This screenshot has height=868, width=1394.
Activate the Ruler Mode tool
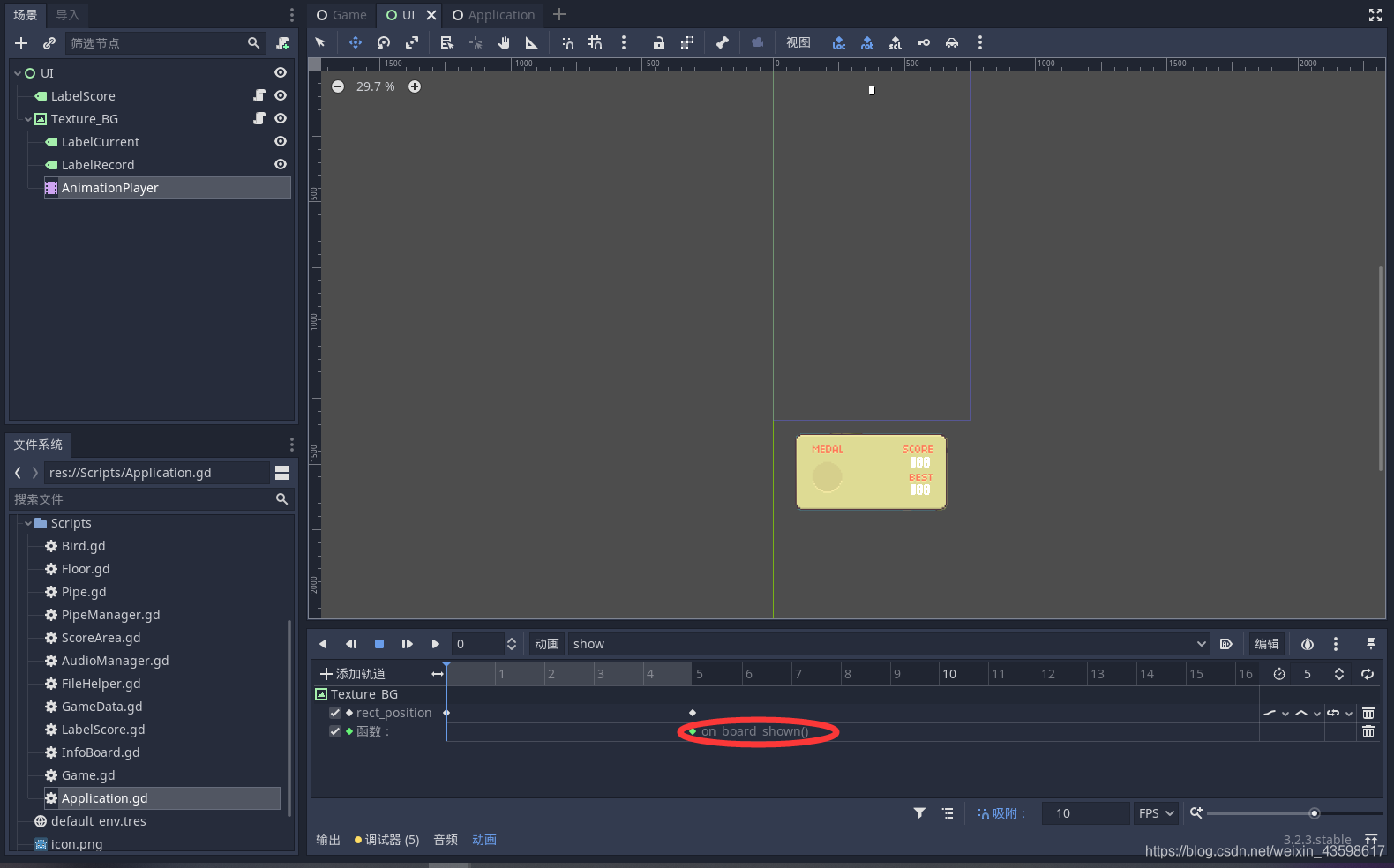pyautogui.click(x=531, y=42)
